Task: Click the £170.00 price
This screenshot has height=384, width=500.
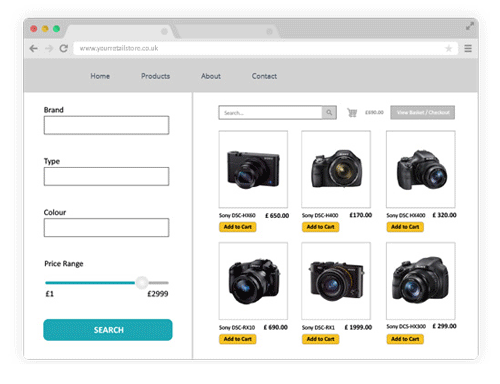Action: pyautogui.click(x=361, y=215)
